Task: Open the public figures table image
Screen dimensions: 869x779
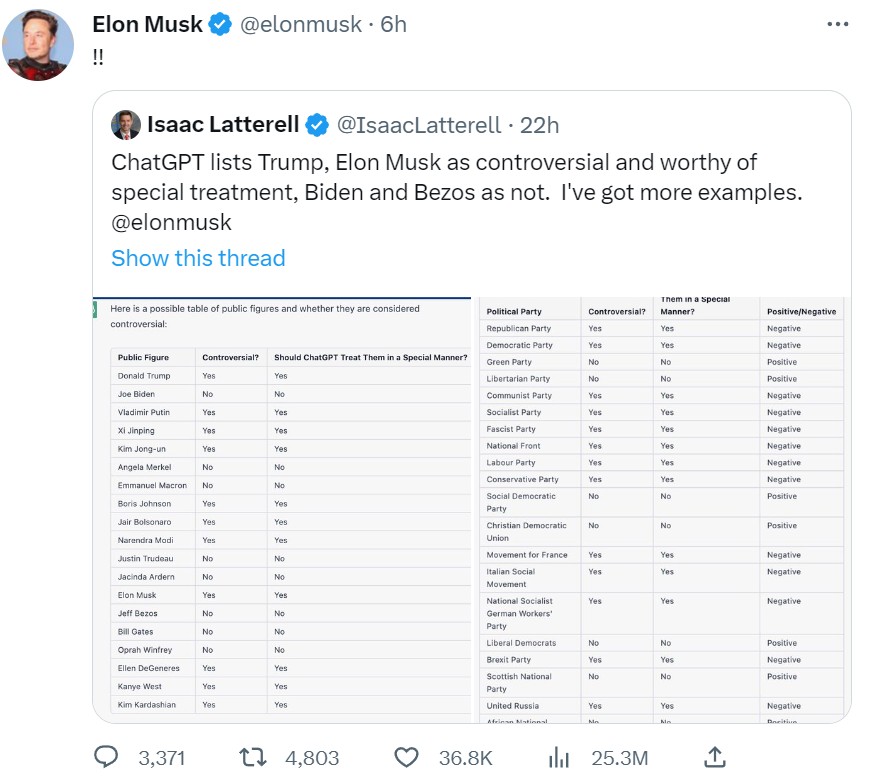Action: pos(282,508)
